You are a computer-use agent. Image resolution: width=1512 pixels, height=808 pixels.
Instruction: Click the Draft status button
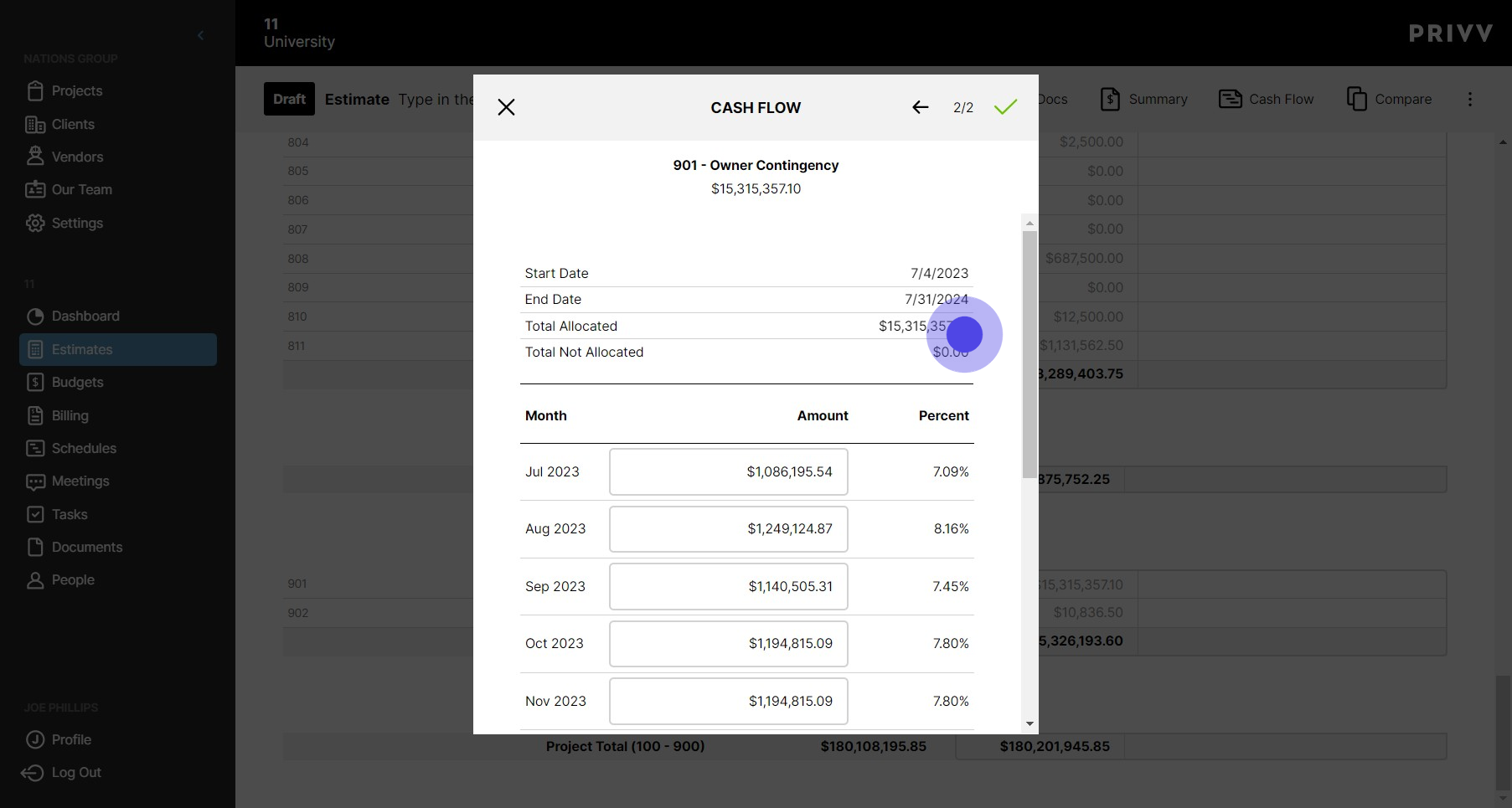(289, 99)
